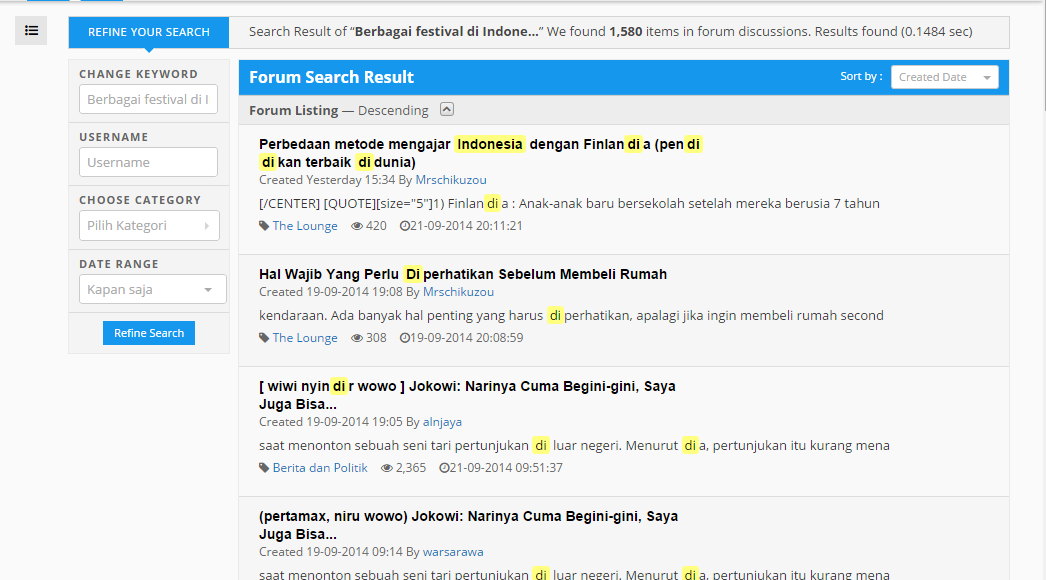Open Mrschikuzou profile from 19-09-2014 19:08 row
Viewport: 1046px width, 580px height.
[458, 292]
